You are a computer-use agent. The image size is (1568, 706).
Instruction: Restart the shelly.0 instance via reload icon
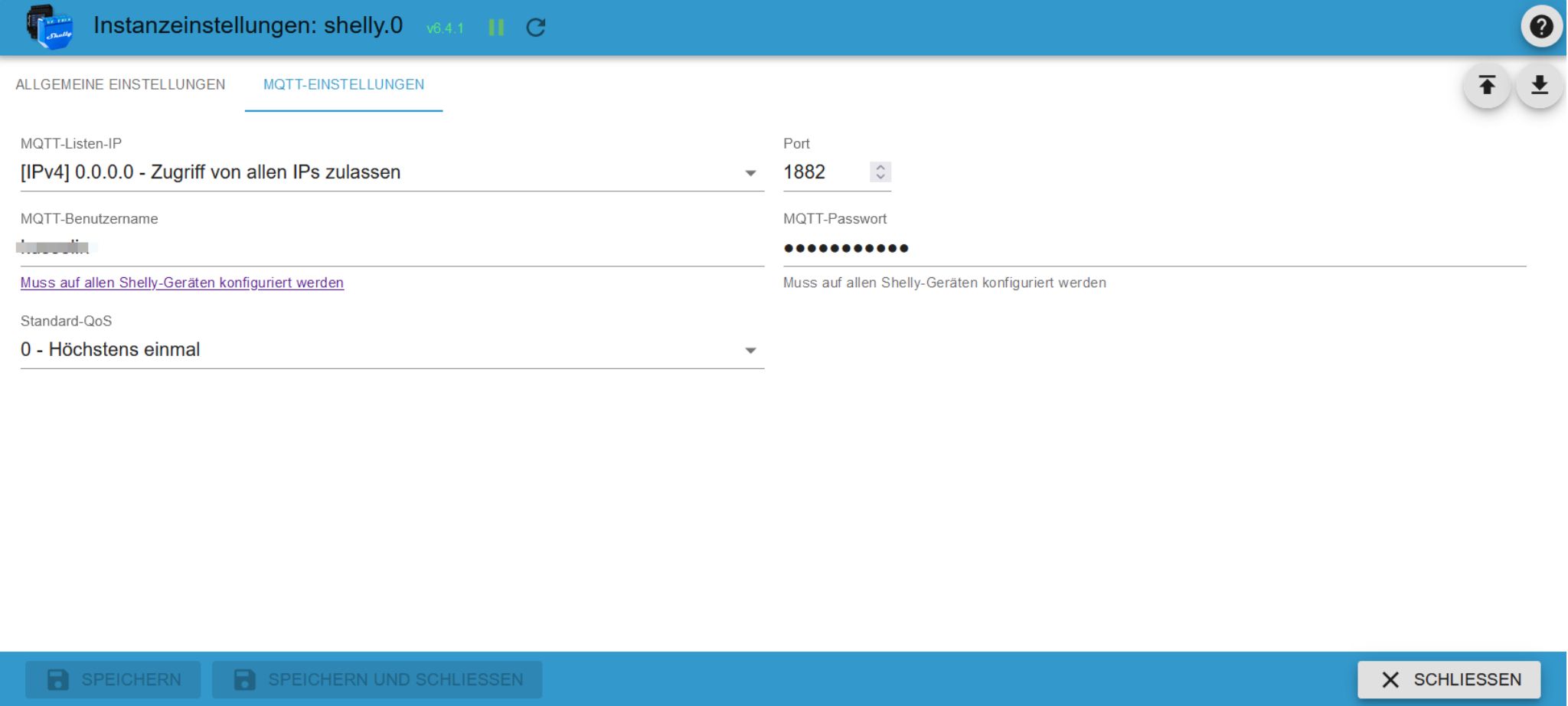point(536,28)
